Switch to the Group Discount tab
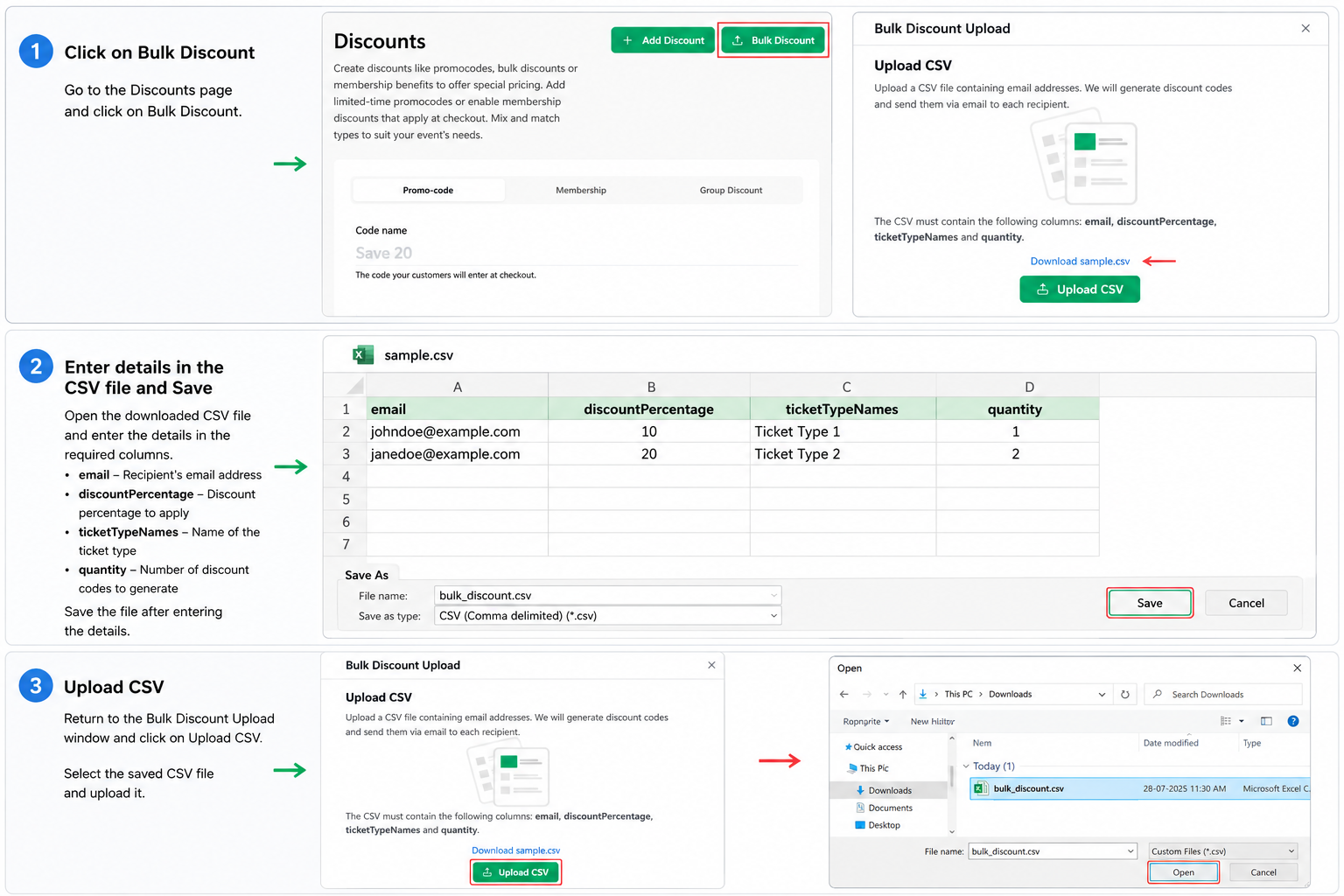The width and height of the screenshot is (1344, 896). [731, 190]
